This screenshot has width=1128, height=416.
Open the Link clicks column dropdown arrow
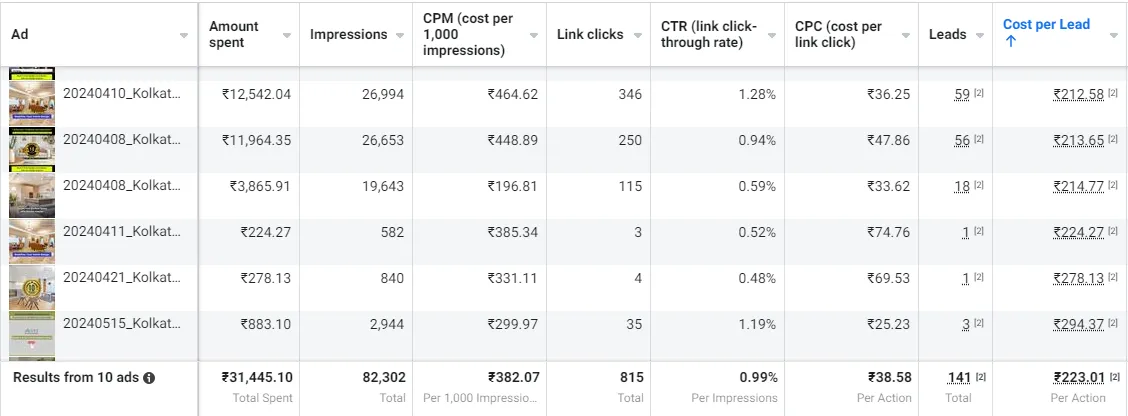click(637, 35)
